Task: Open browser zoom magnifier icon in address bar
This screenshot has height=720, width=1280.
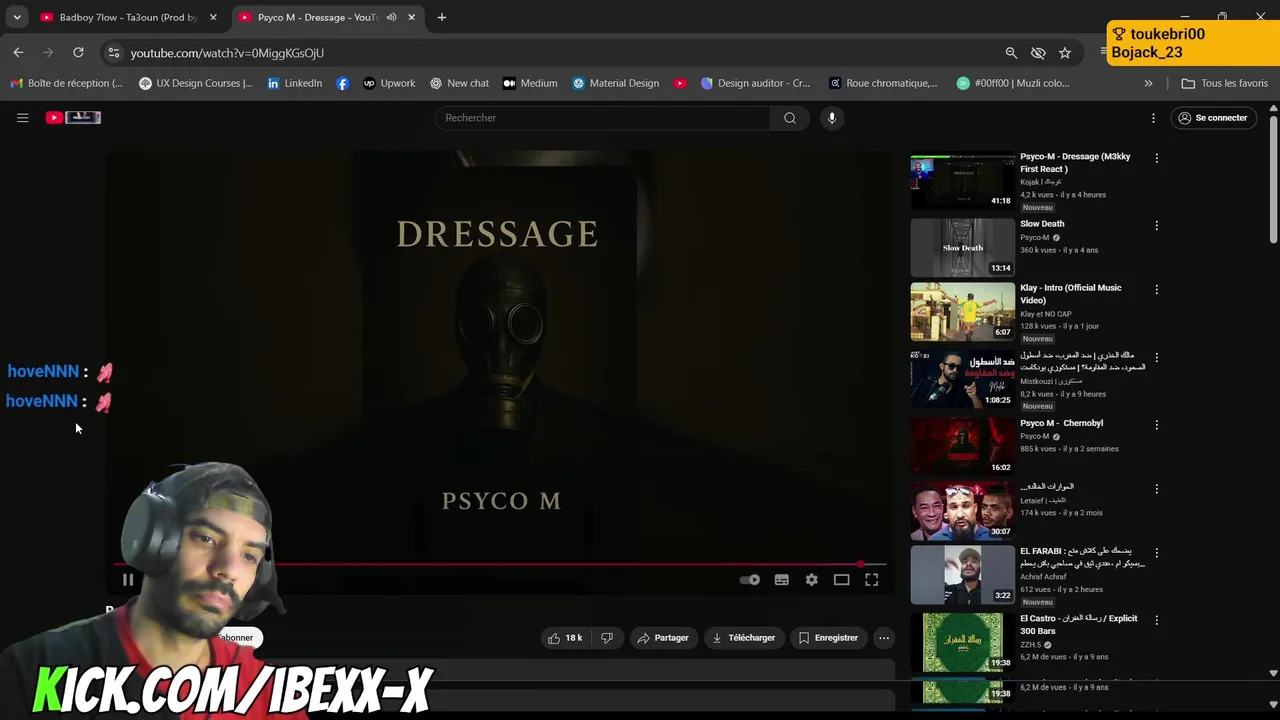Action: (1011, 53)
